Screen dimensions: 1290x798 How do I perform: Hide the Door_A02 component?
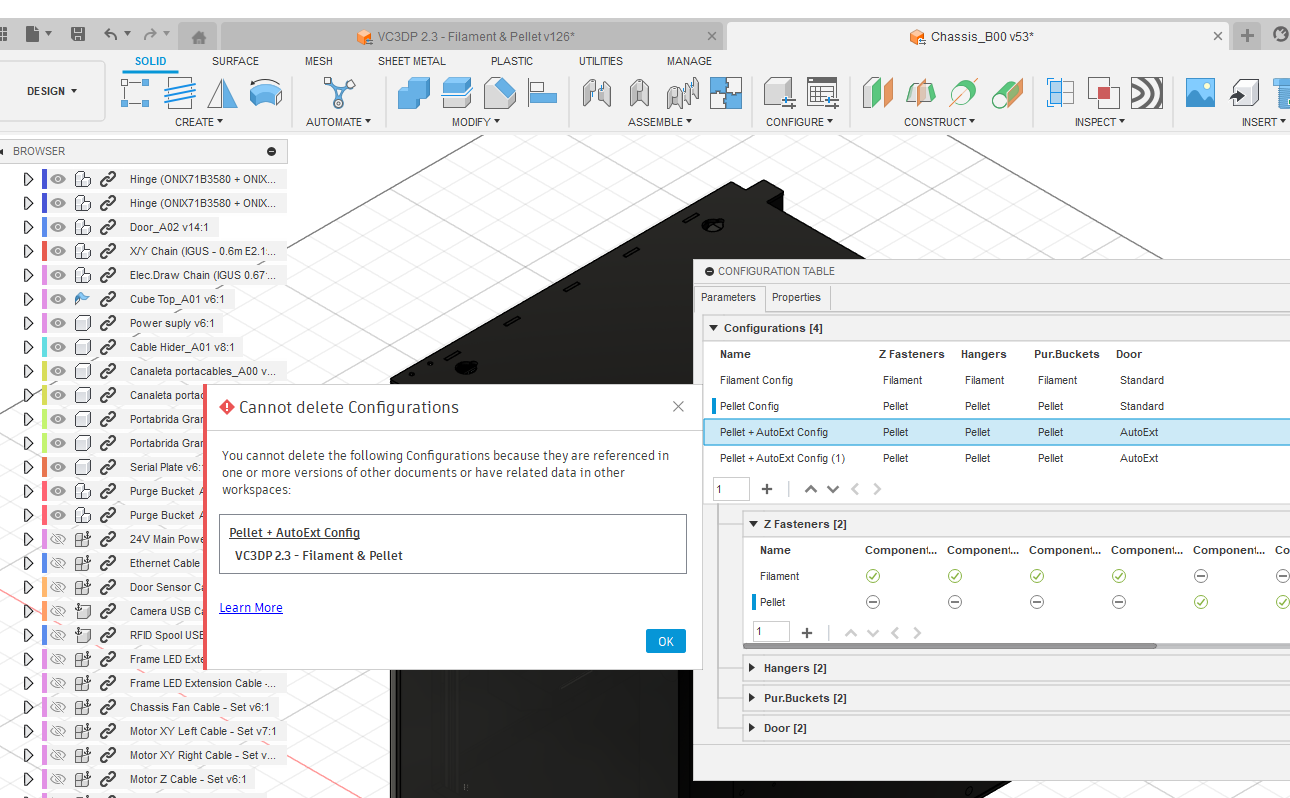pyautogui.click(x=58, y=227)
